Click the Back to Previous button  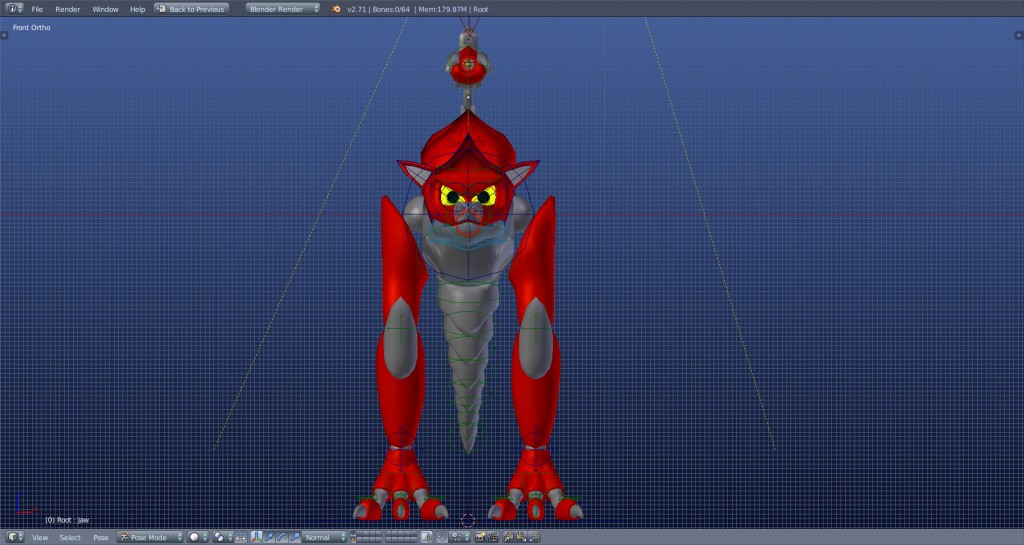[191, 9]
